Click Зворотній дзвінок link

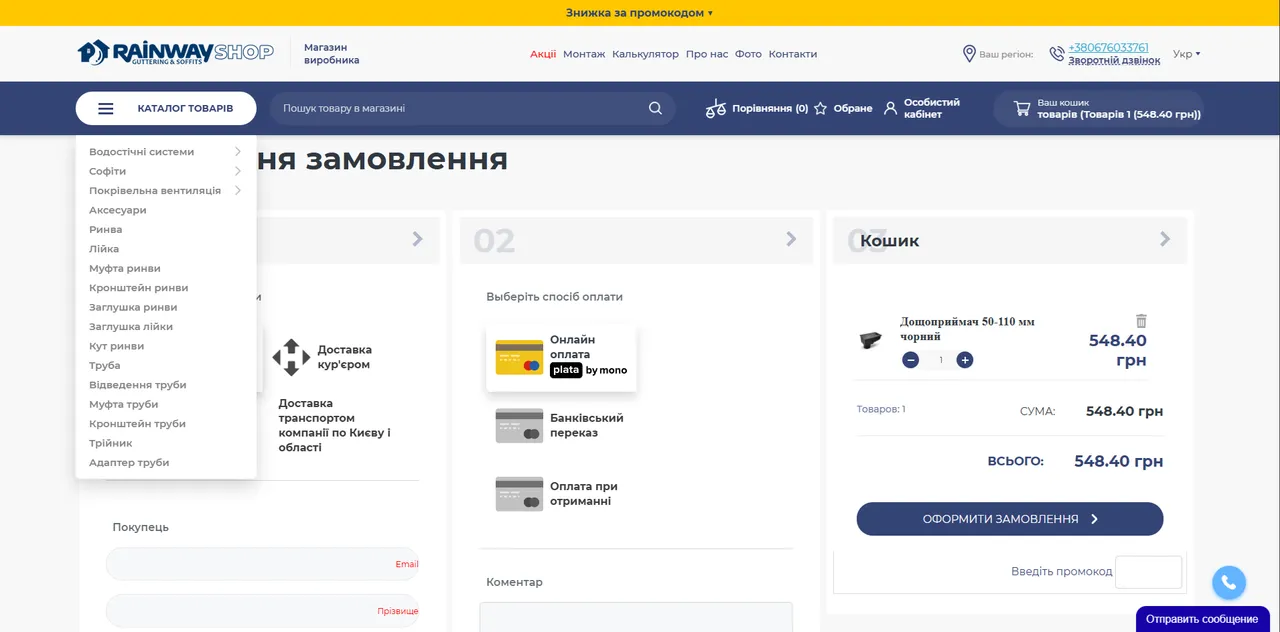tap(1114, 60)
